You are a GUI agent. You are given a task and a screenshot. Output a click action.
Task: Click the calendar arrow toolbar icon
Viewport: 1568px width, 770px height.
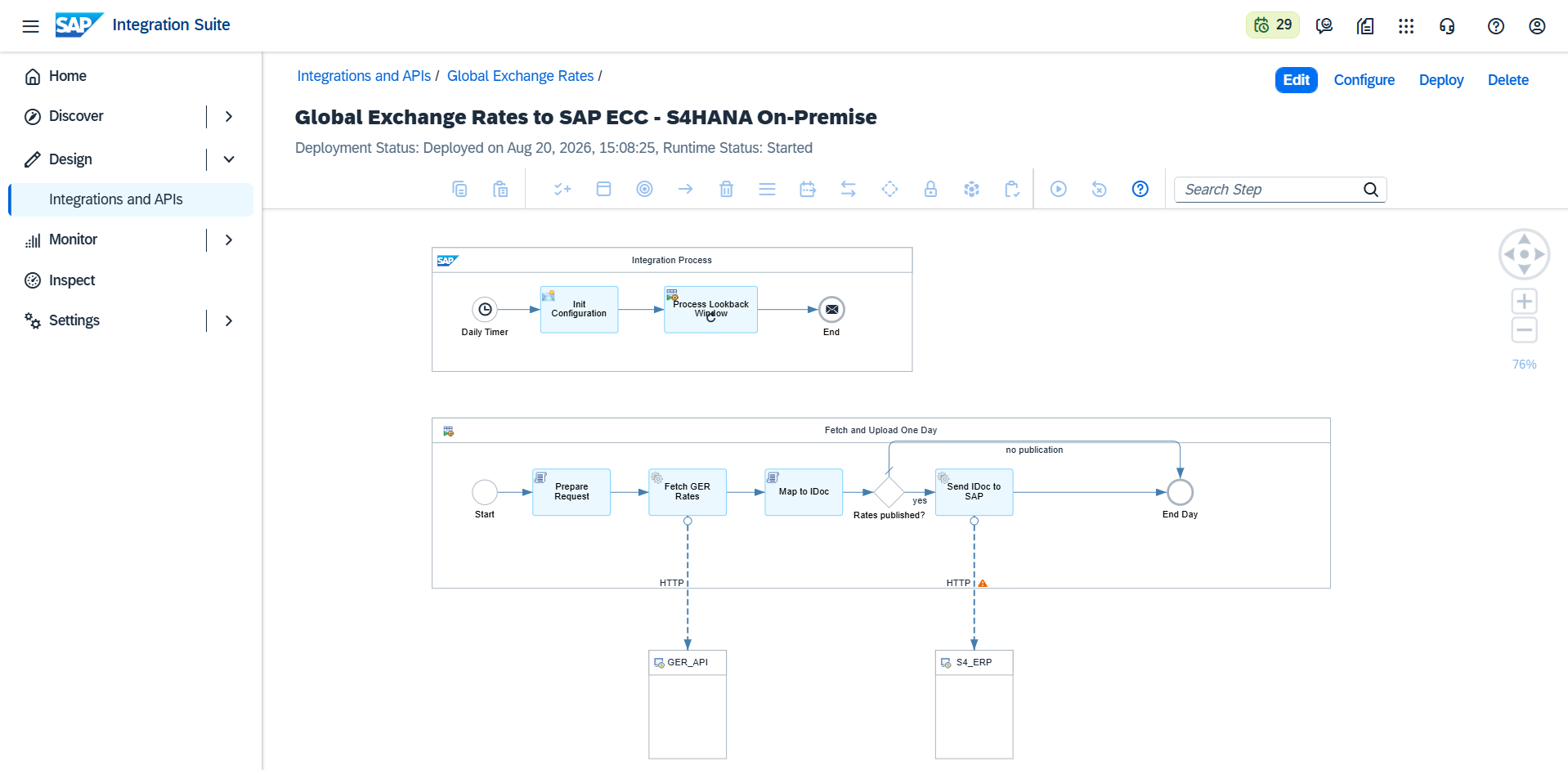pyautogui.click(x=808, y=189)
